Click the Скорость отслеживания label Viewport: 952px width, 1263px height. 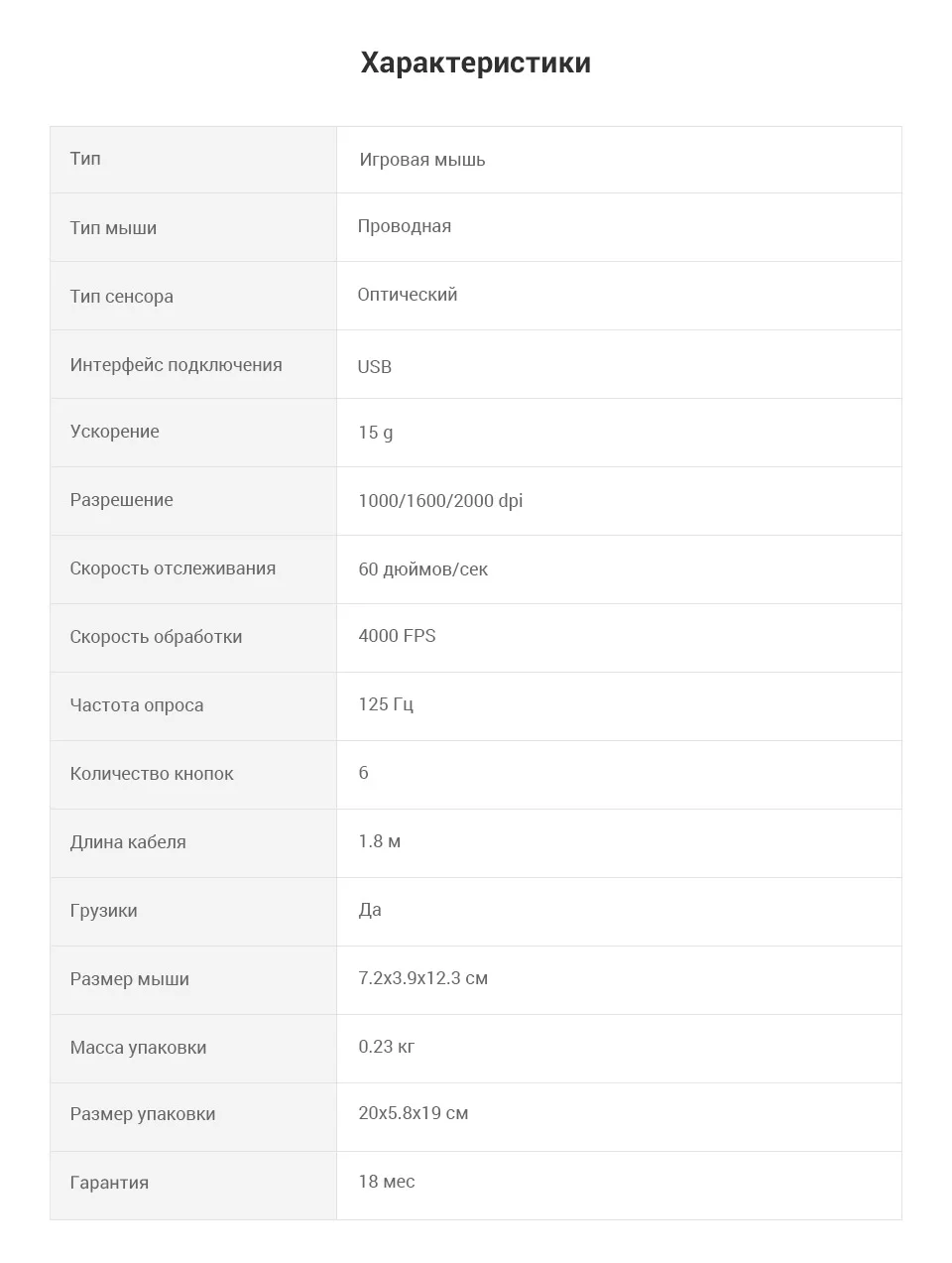(173, 568)
